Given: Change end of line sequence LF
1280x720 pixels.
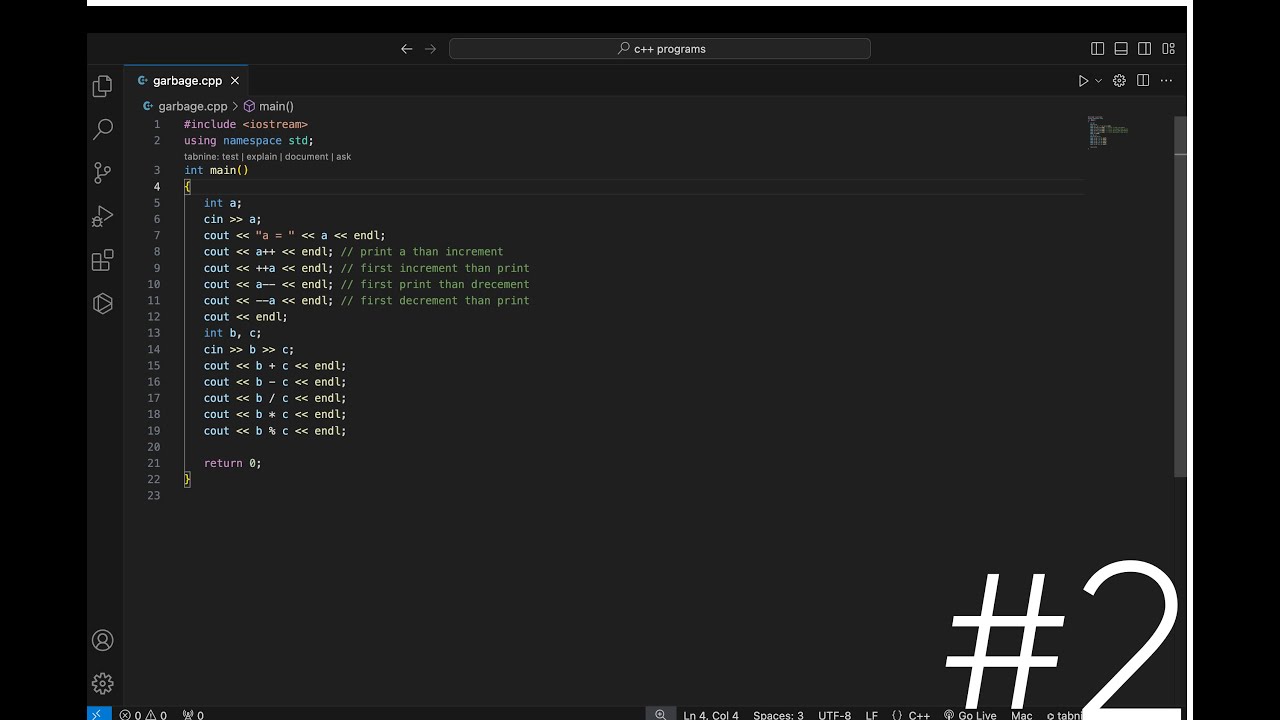Looking at the screenshot, I should 871,715.
